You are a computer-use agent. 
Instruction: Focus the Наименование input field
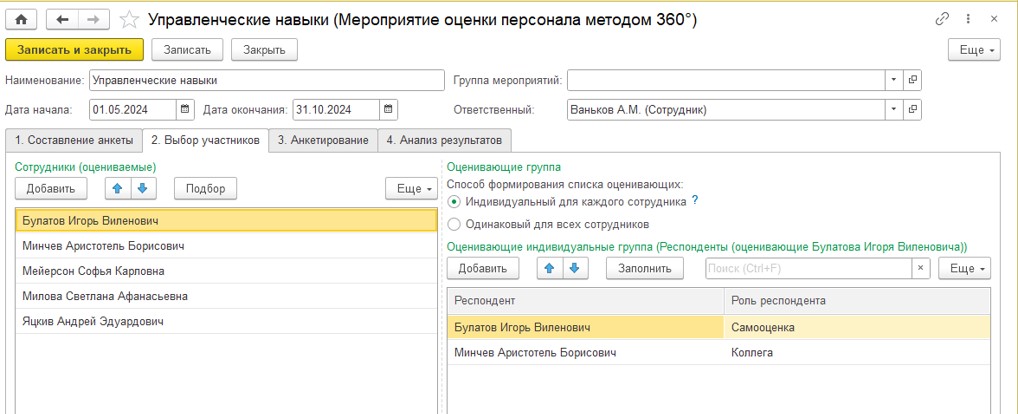(266, 80)
